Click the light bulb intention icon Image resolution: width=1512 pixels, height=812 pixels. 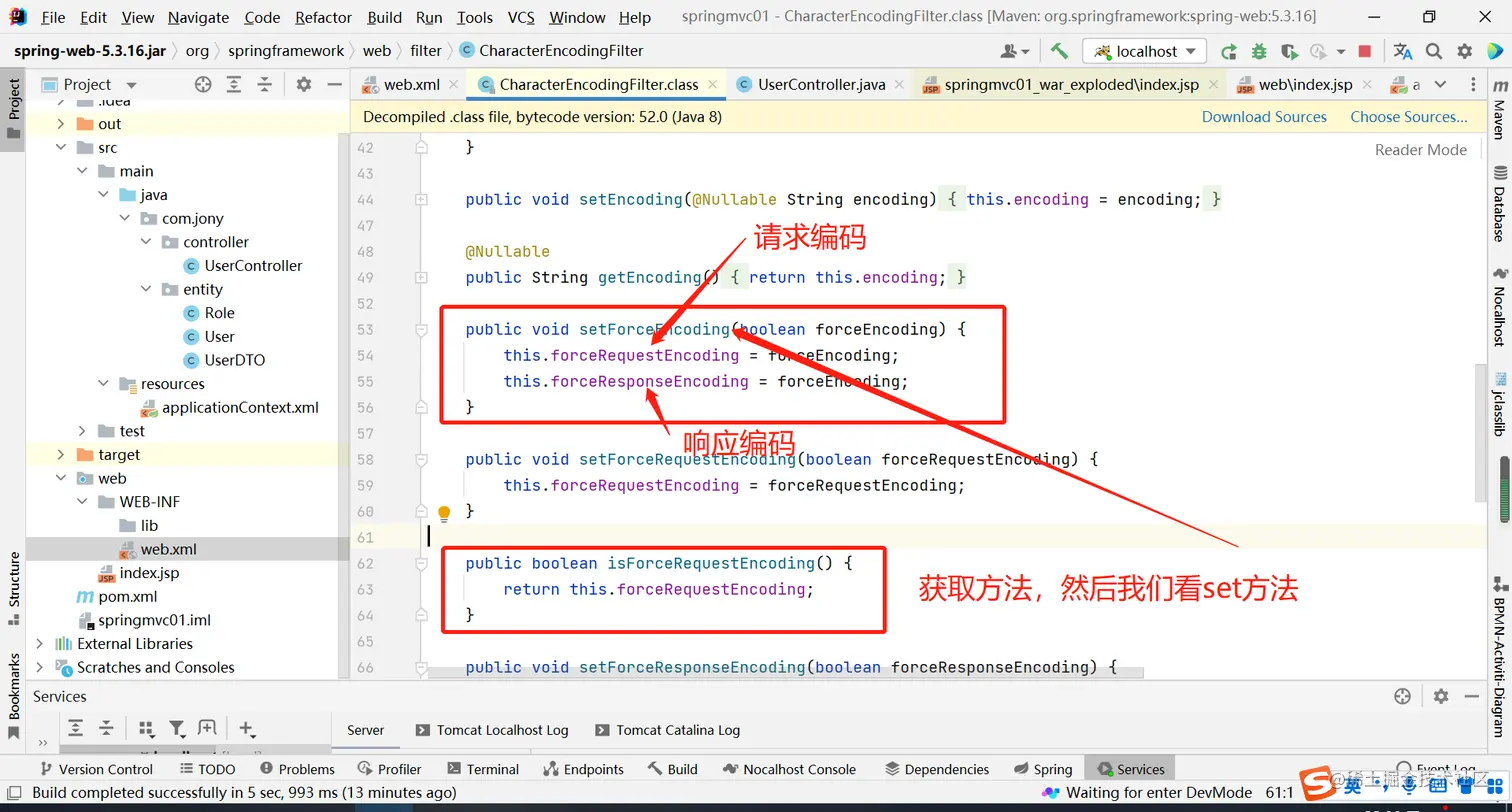tap(444, 513)
